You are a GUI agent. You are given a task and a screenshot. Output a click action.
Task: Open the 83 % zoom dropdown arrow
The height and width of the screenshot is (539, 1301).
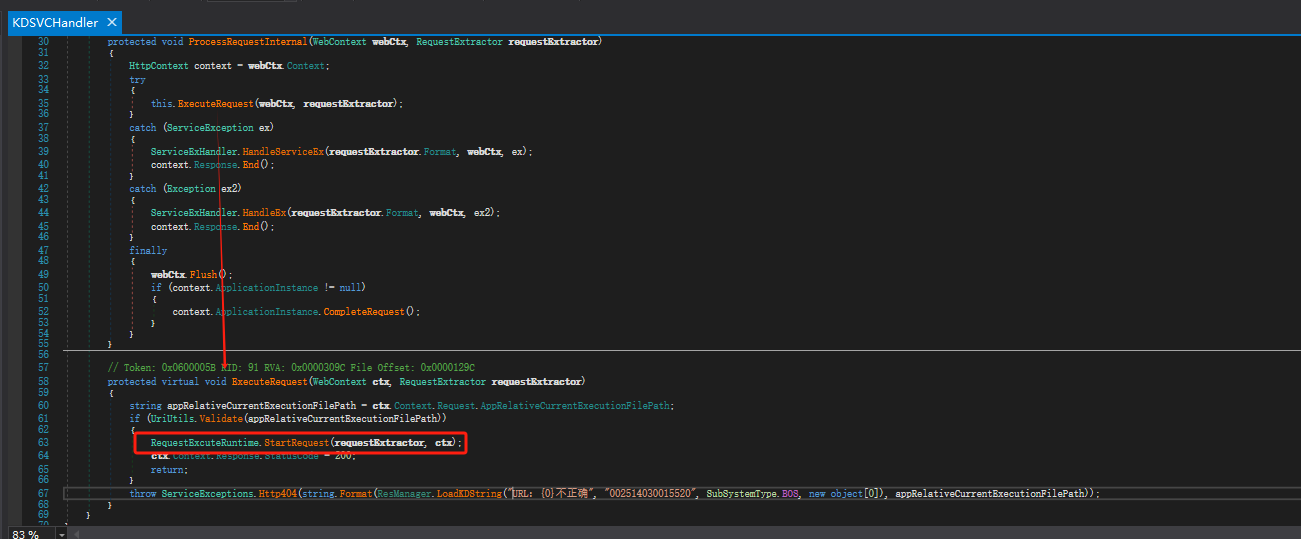64,534
